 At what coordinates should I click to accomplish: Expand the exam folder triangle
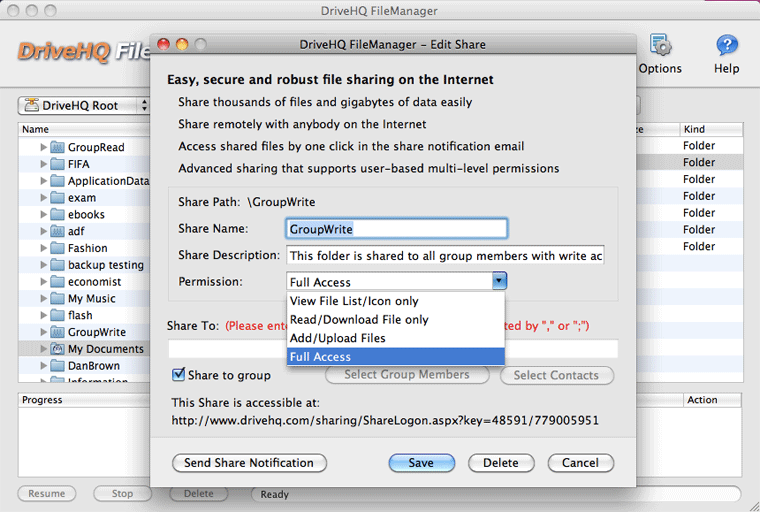(43, 197)
